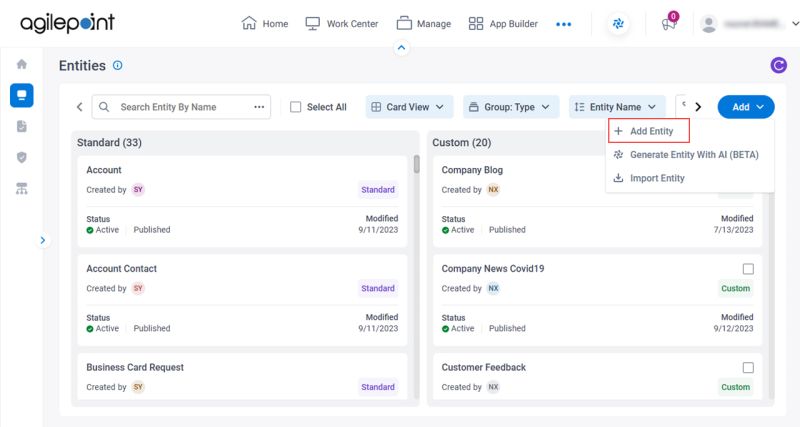Click the NX avatar on Customer Feedback card
The image size is (800, 427).
coord(493,387)
